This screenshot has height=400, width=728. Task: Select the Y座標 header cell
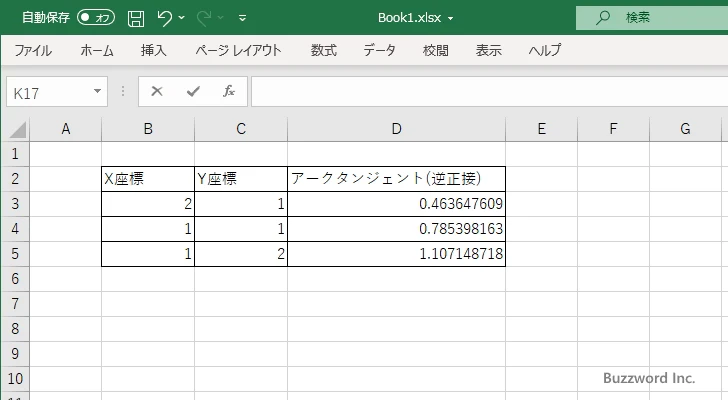[x=241, y=179]
